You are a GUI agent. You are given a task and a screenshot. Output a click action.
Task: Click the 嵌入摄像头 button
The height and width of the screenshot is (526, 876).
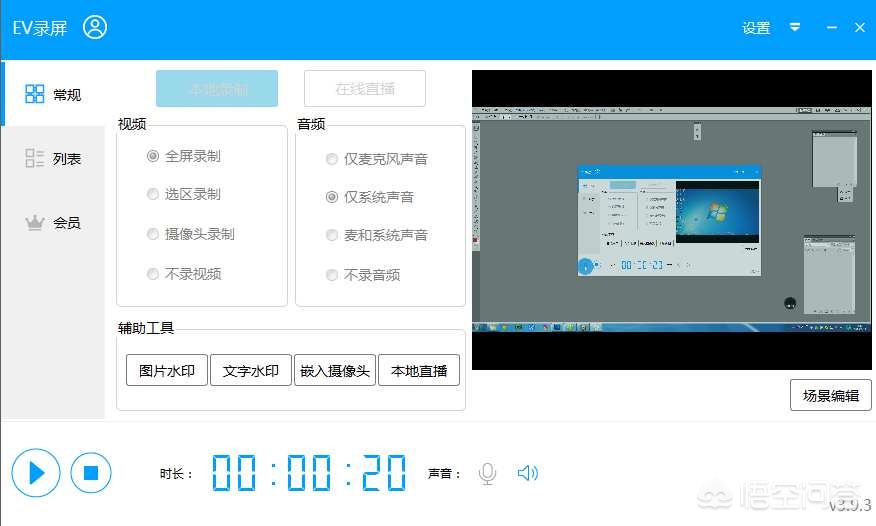(335, 370)
